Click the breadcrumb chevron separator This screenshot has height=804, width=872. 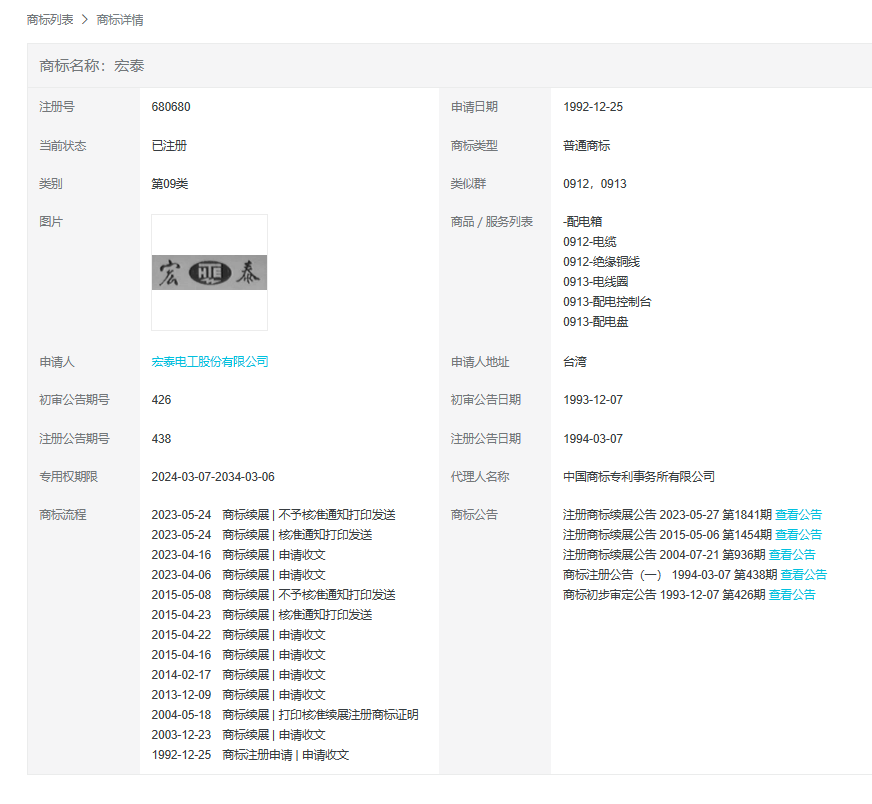pyautogui.click(x=85, y=20)
